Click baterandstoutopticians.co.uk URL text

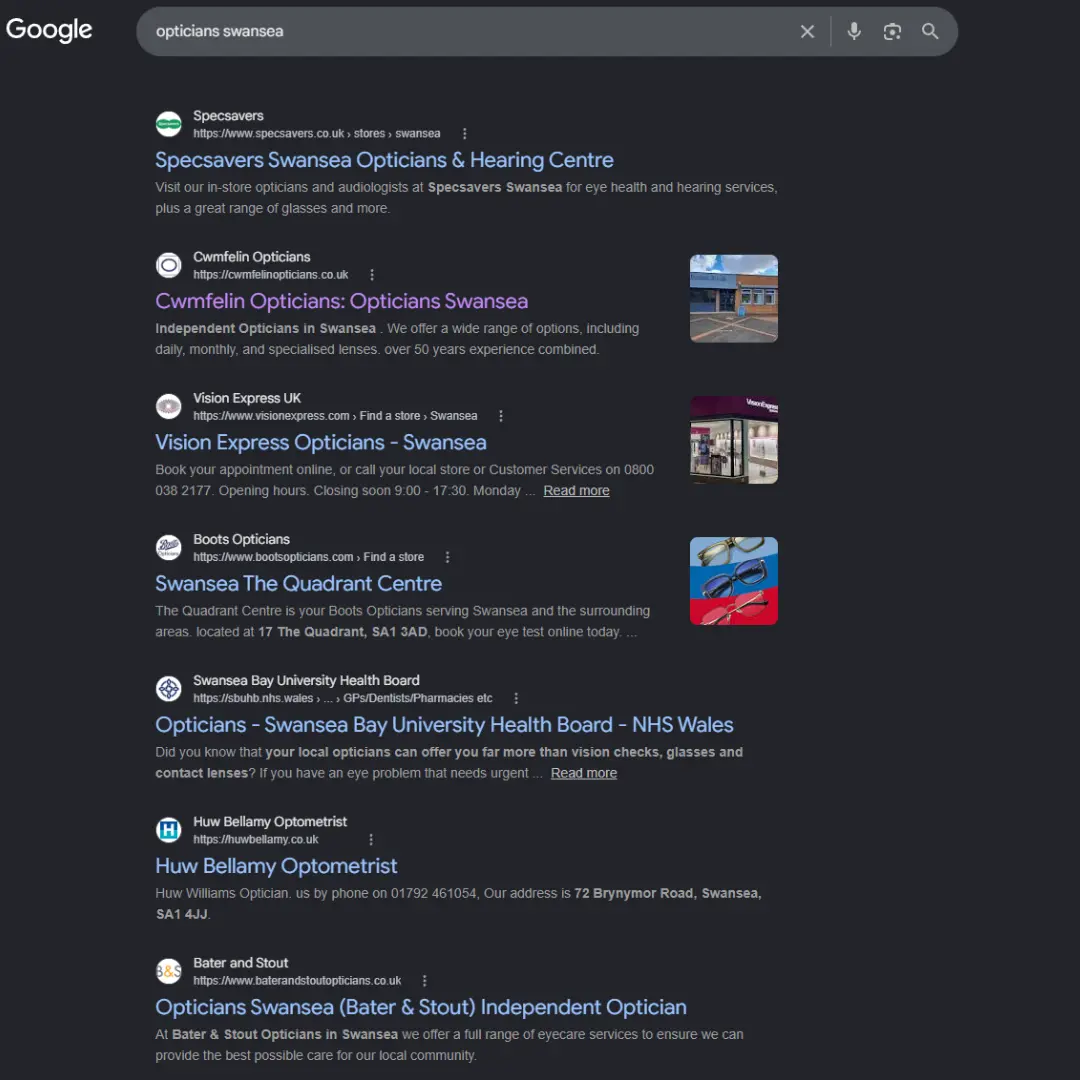pyautogui.click(x=297, y=981)
